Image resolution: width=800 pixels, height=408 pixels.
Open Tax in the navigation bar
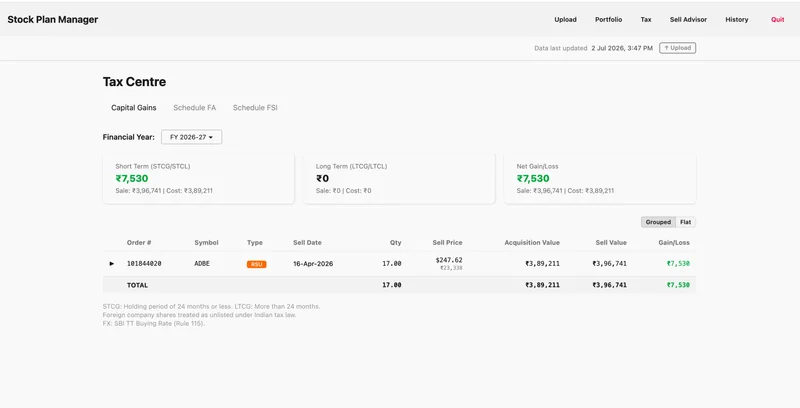coord(646,19)
